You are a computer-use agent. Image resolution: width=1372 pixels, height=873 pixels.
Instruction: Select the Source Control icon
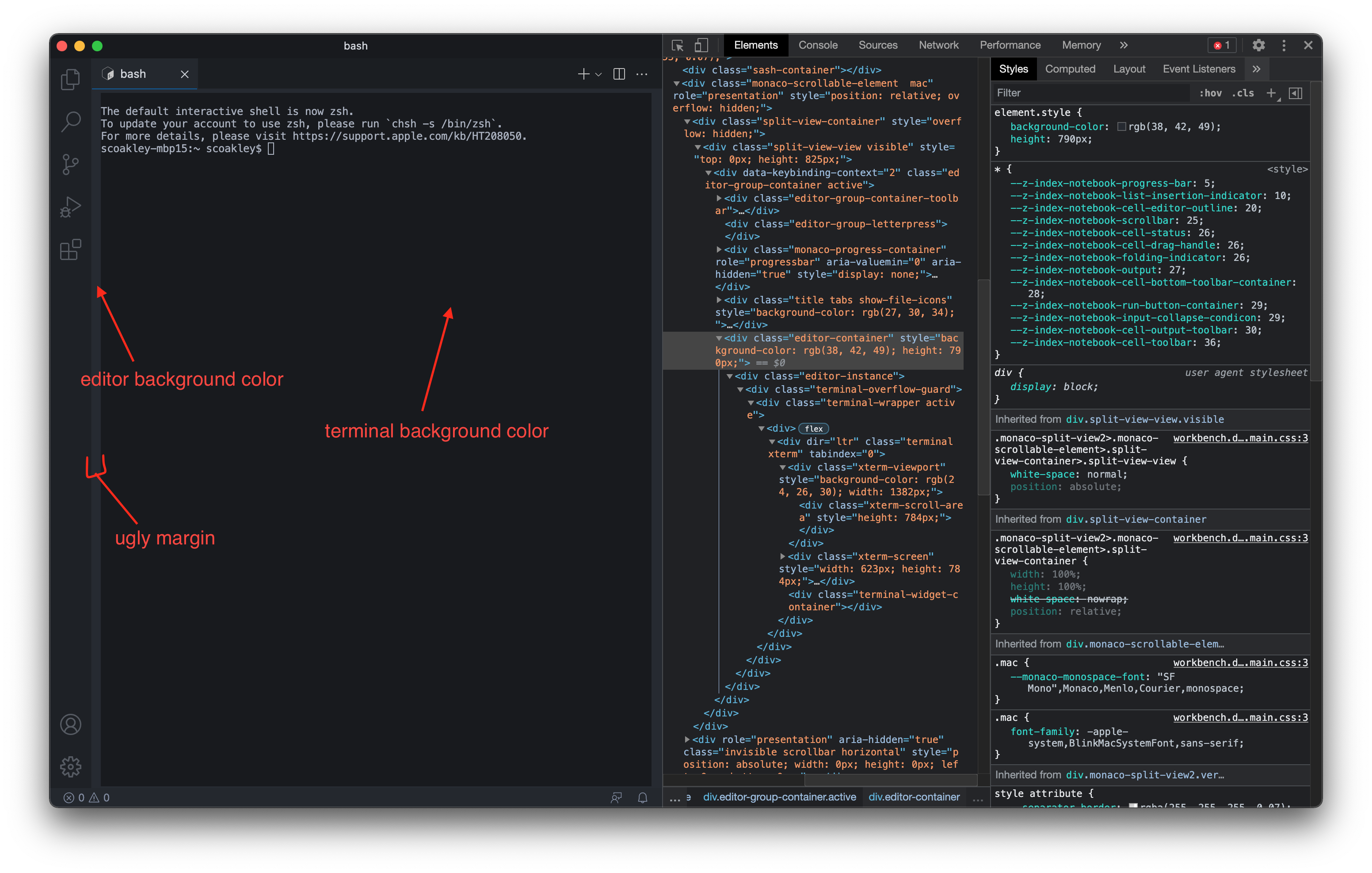coord(70,164)
